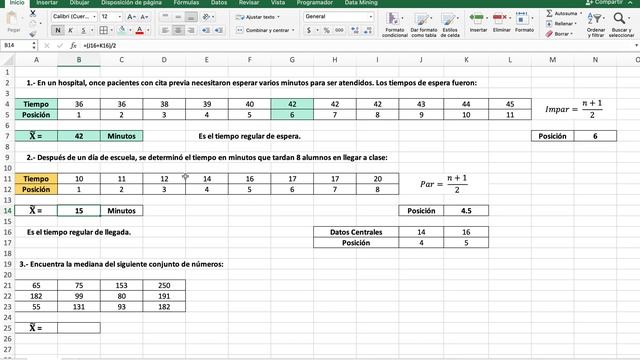Toggle middle vertical alignment
The height and width of the screenshot is (360, 640).
(x=178, y=17)
